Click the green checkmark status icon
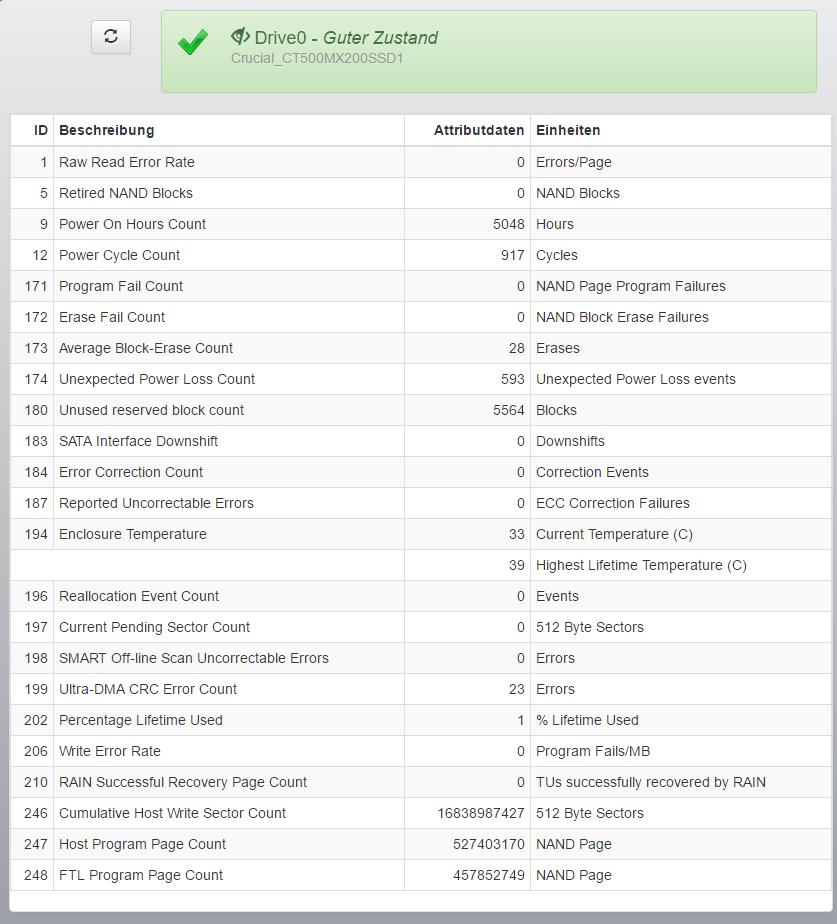The image size is (837, 924). (193, 42)
